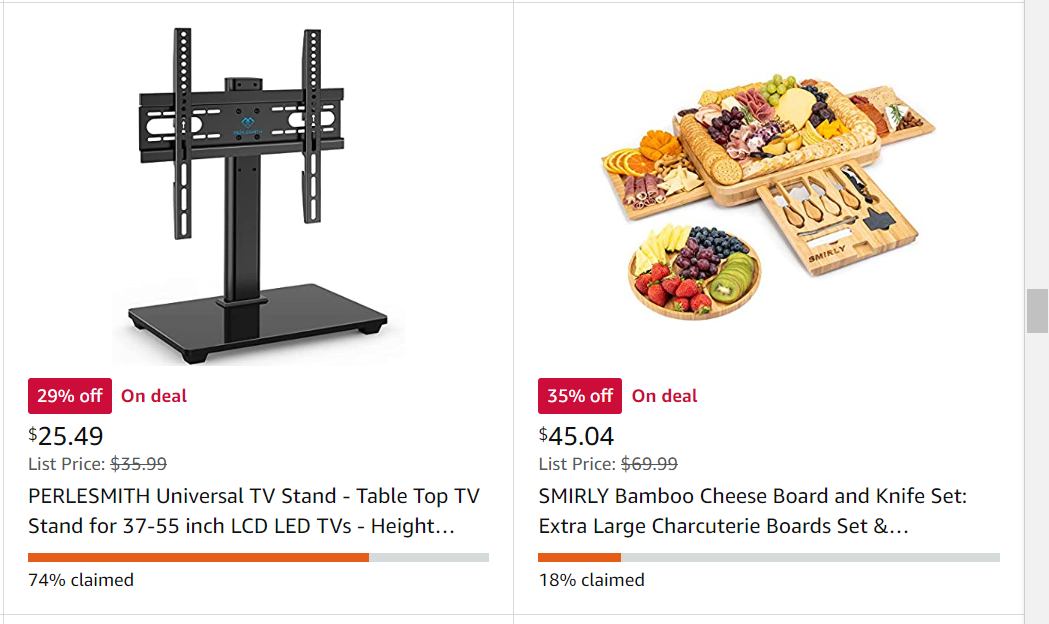Screen dimensions: 1049x624
Task: Click the 29% off deal badge
Action: [x=70, y=396]
